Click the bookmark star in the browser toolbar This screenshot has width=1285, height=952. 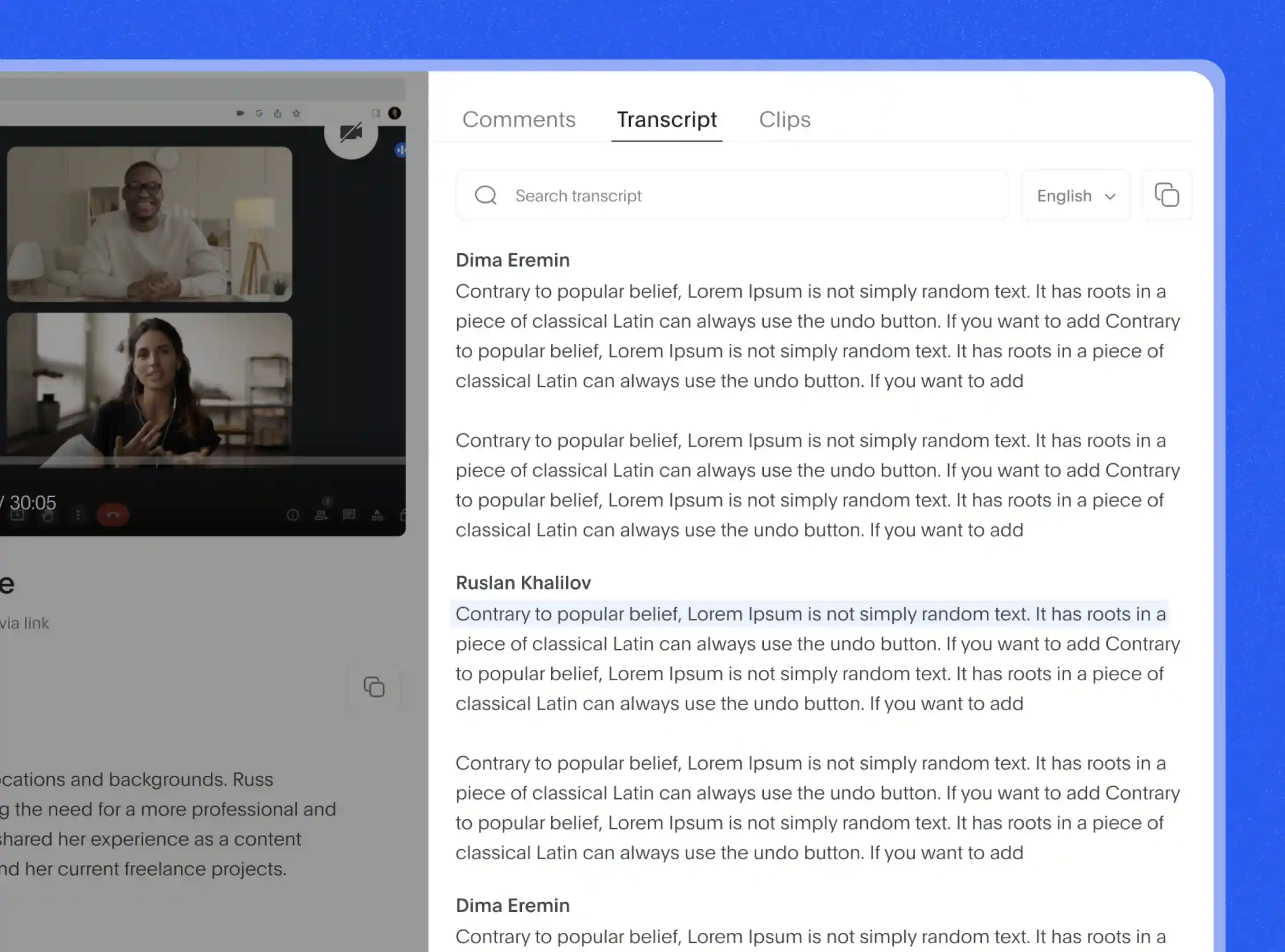tap(297, 114)
